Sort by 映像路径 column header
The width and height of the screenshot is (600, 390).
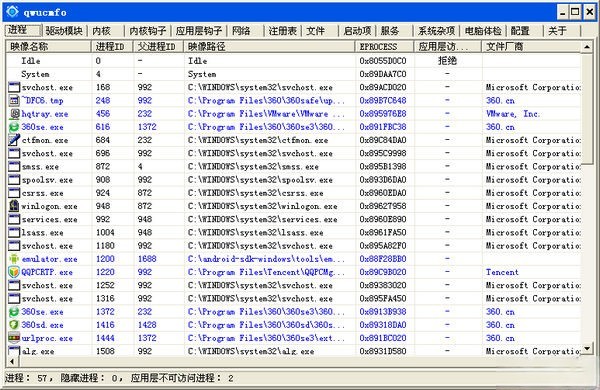(x=270, y=47)
